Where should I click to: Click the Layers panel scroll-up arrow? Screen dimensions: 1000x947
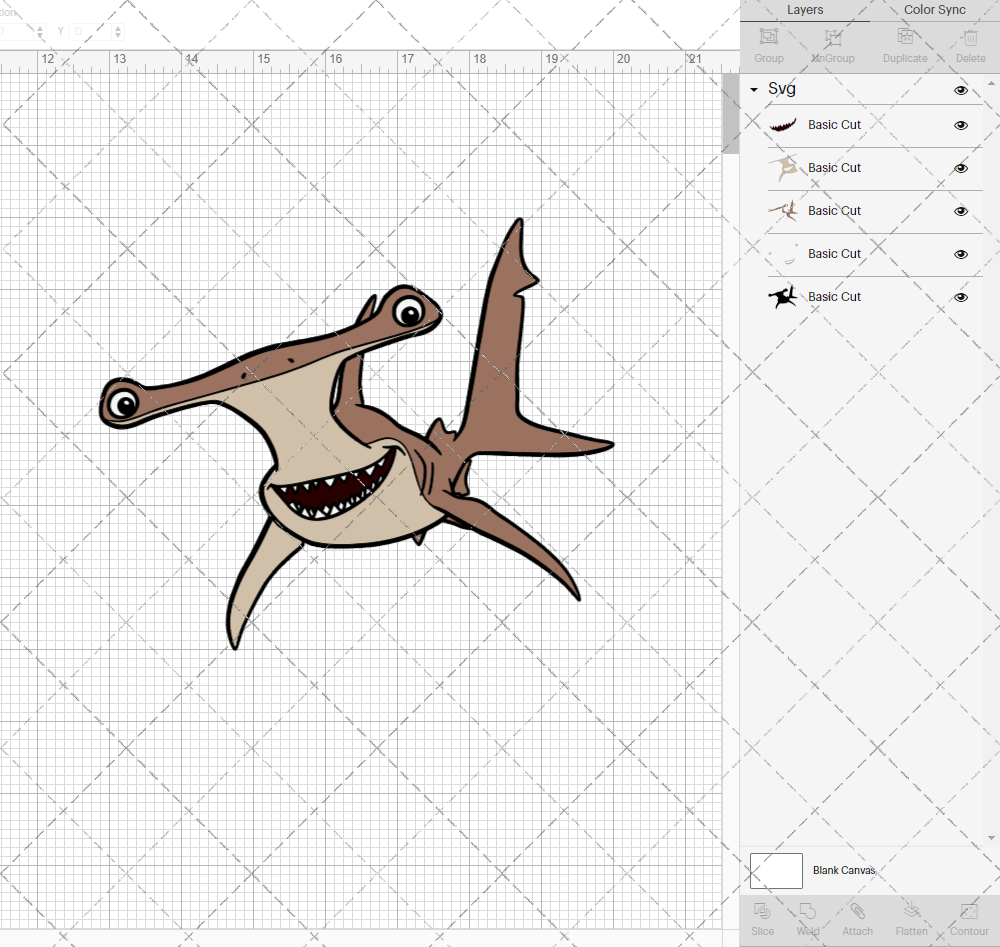coord(990,84)
